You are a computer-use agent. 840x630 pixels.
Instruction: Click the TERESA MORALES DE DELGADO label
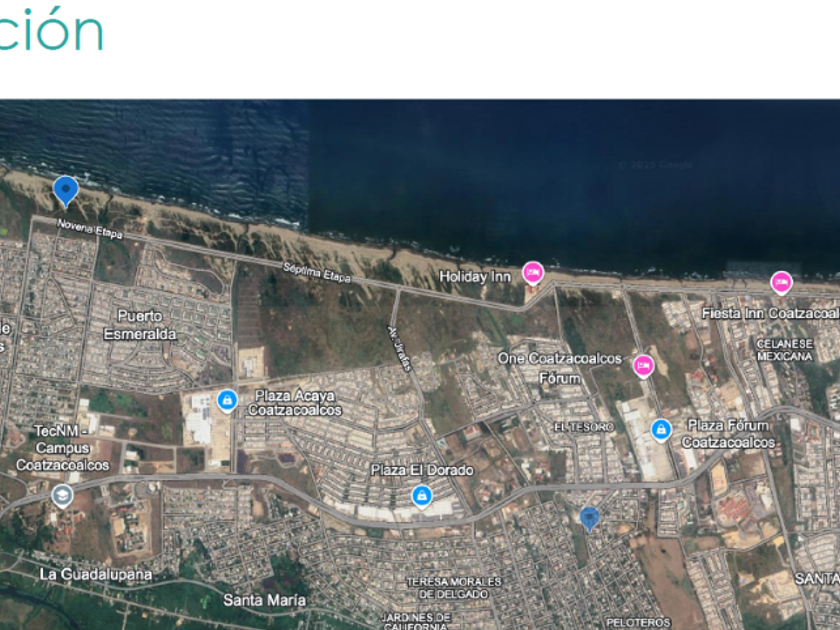click(x=454, y=588)
